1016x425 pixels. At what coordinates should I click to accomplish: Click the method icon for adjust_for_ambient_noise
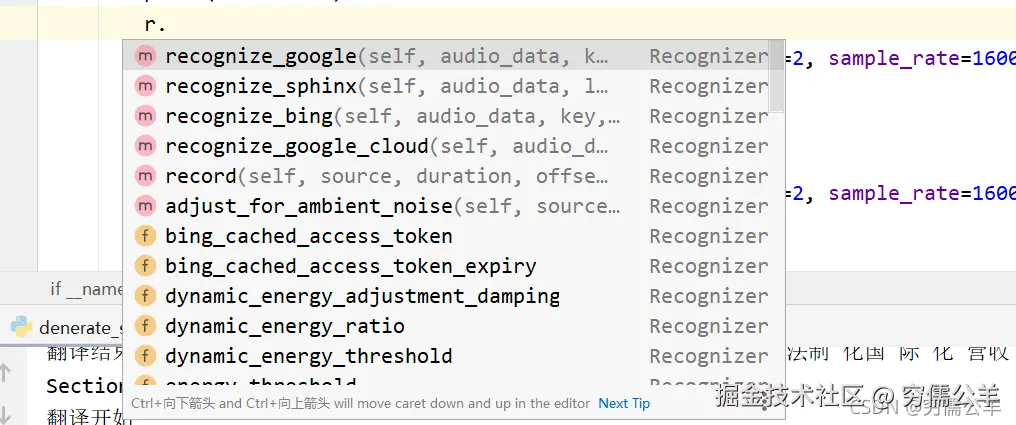coord(145,206)
